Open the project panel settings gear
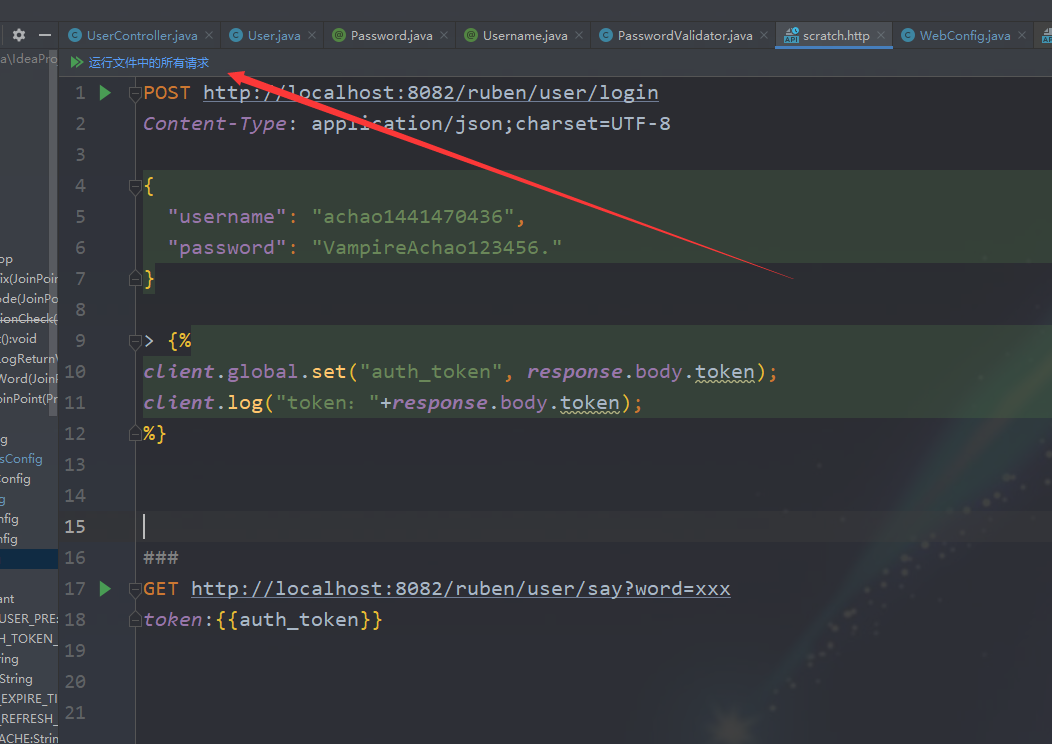Viewport: 1052px width, 744px height. [19, 35]
